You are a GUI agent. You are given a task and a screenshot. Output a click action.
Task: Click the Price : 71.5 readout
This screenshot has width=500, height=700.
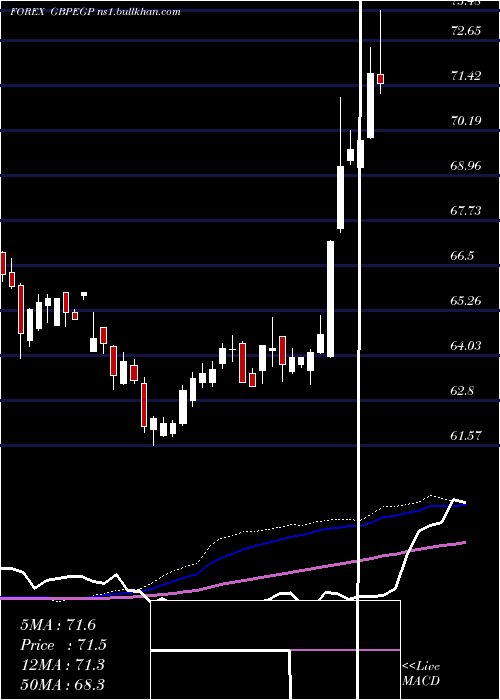pyautogui.click(x=64, y=645)
